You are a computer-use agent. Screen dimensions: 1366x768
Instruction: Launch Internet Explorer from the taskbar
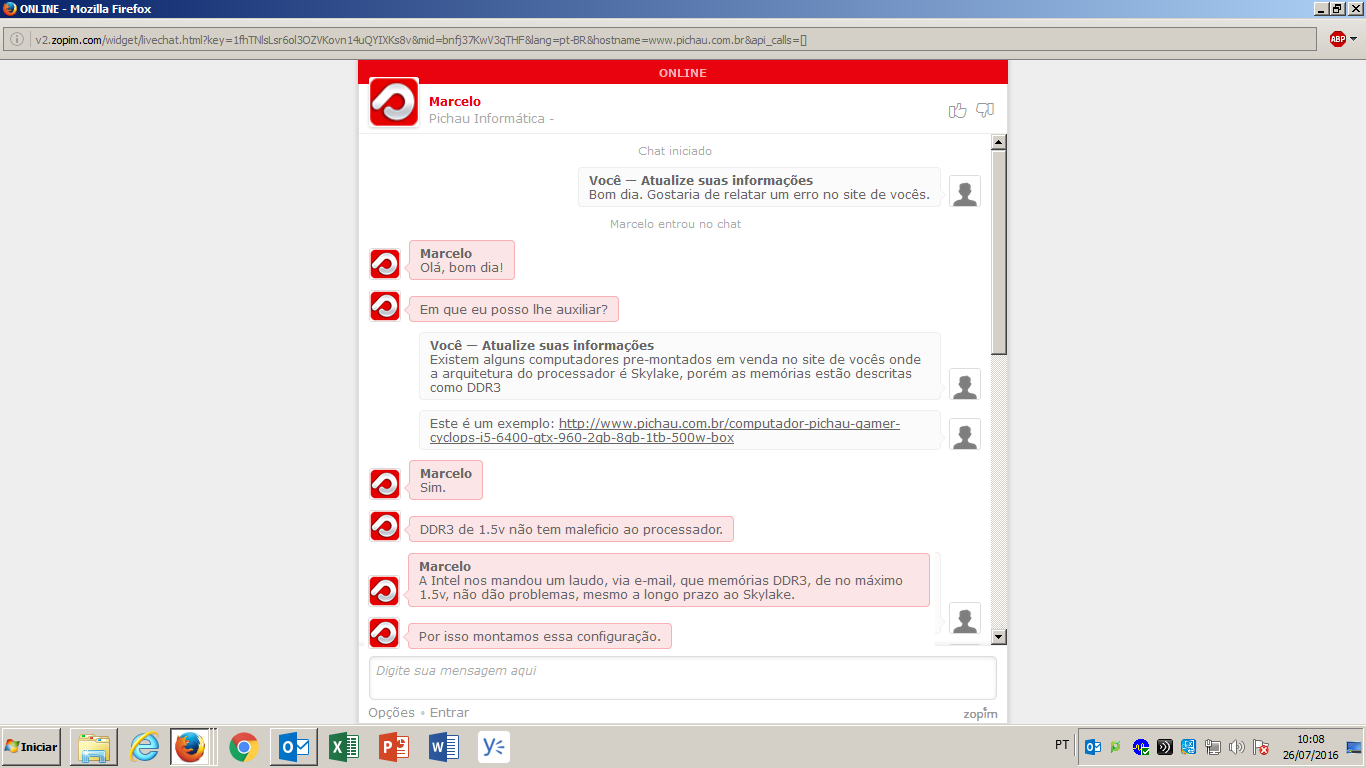point(144,747)
